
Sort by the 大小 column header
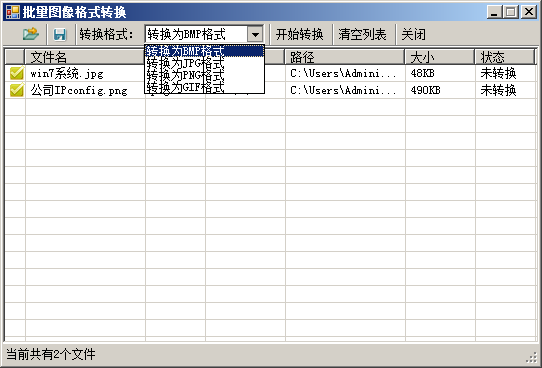tap(440, 57)
